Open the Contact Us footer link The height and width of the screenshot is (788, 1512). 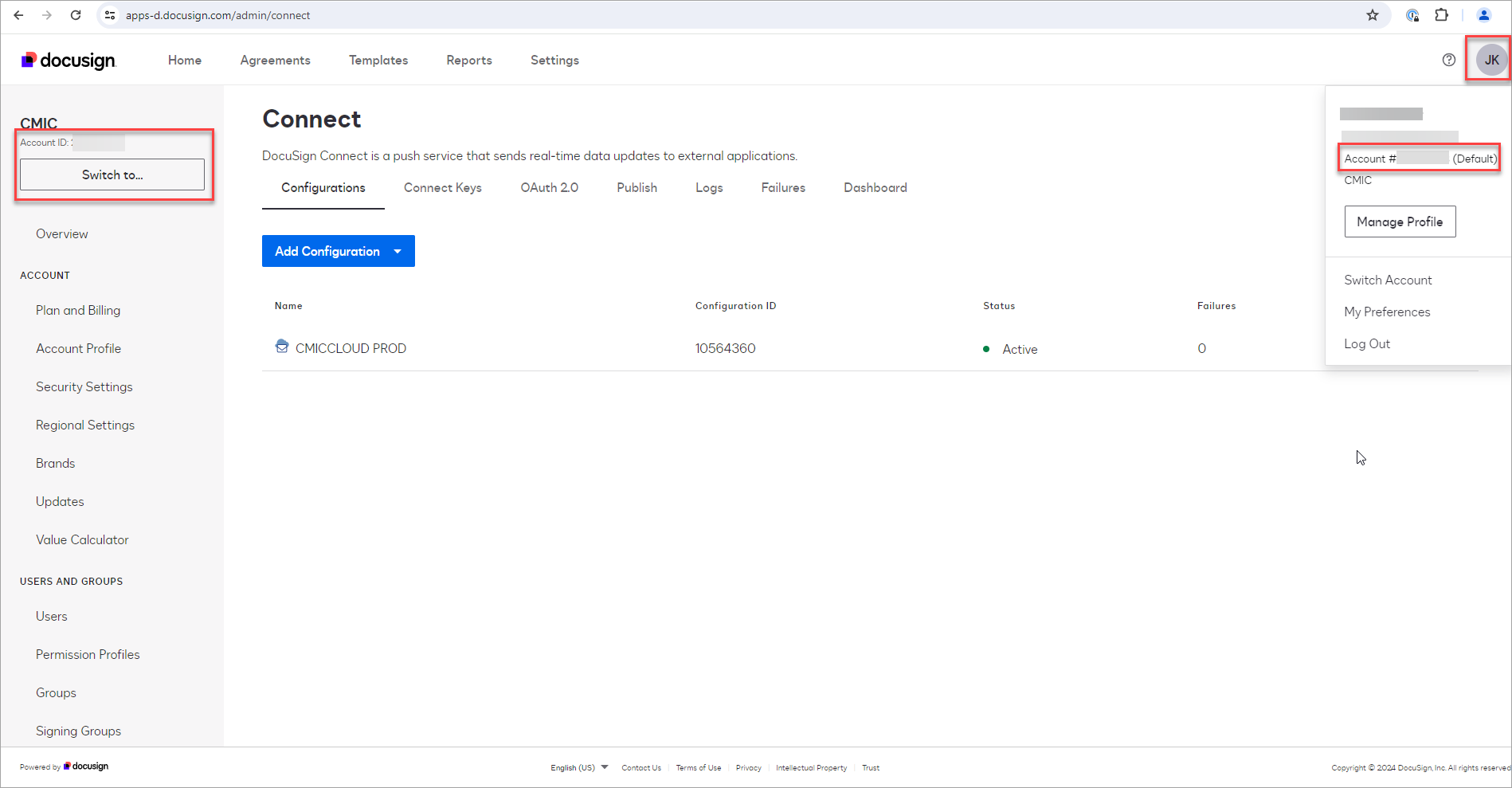[641, 768]
